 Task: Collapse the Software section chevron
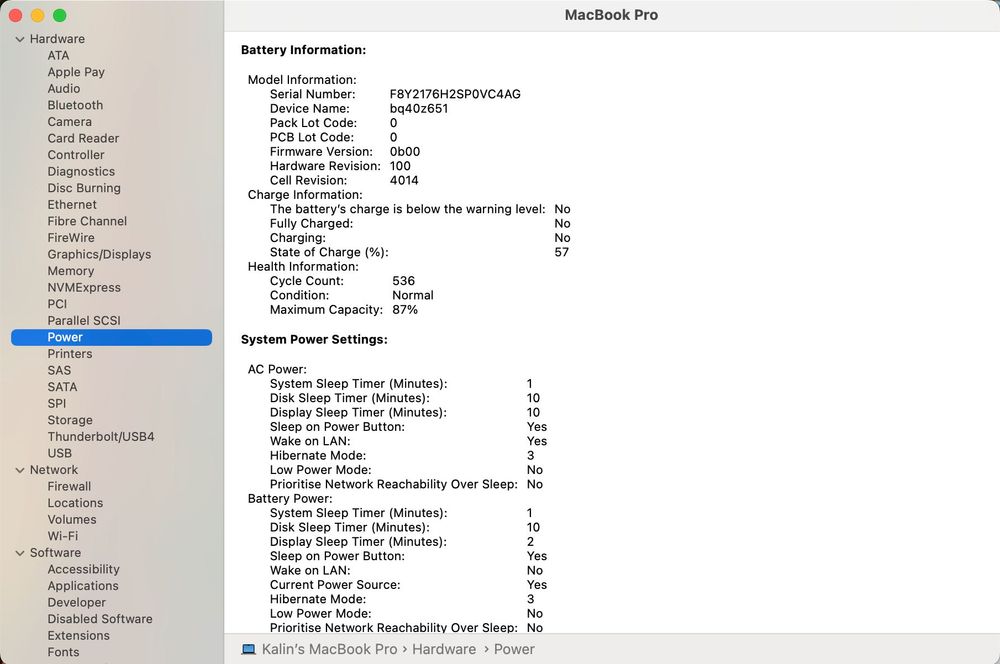pyautogui.click(x=20, y=553)
